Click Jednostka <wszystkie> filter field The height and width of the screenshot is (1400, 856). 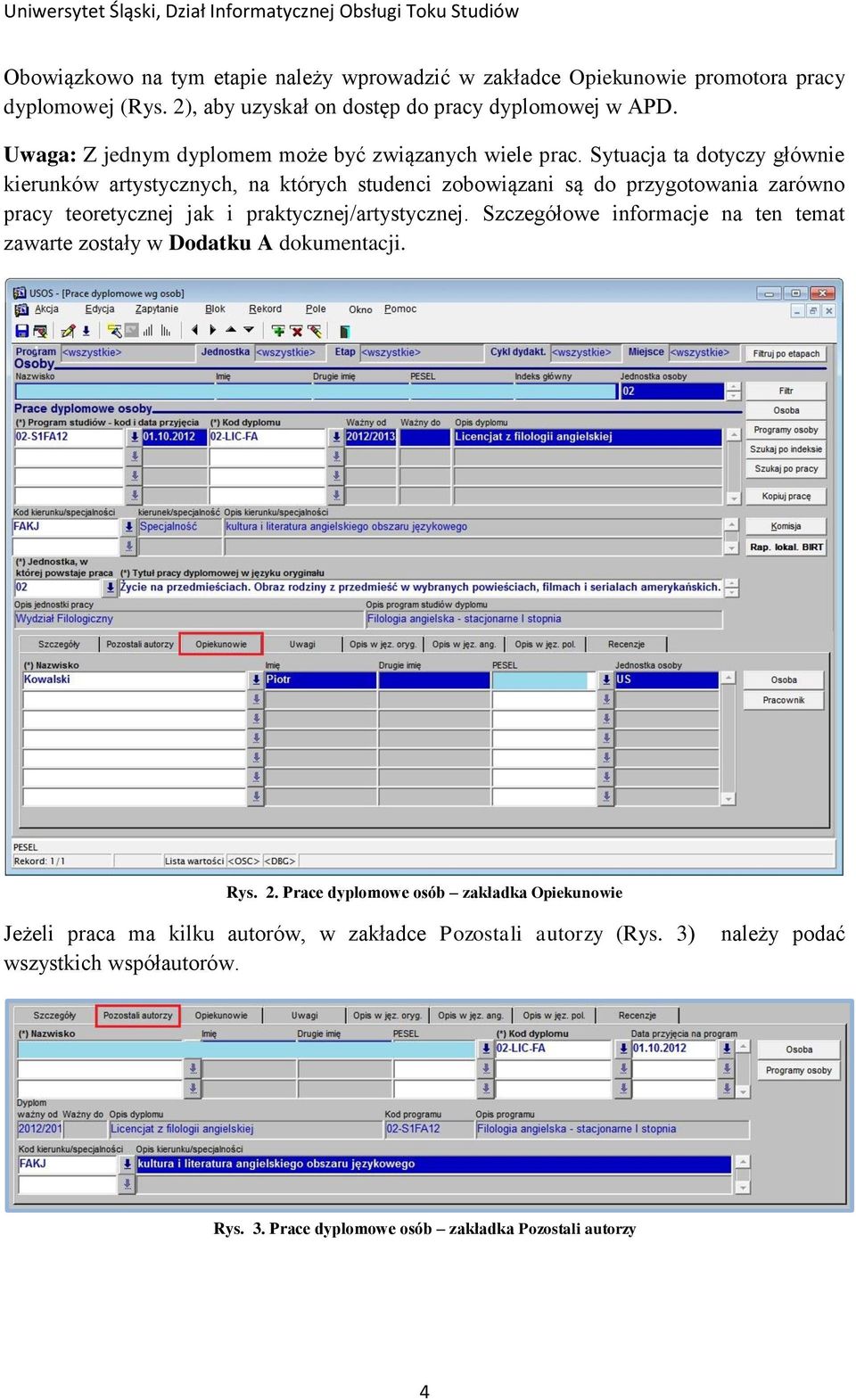click(x=289, y=353)
